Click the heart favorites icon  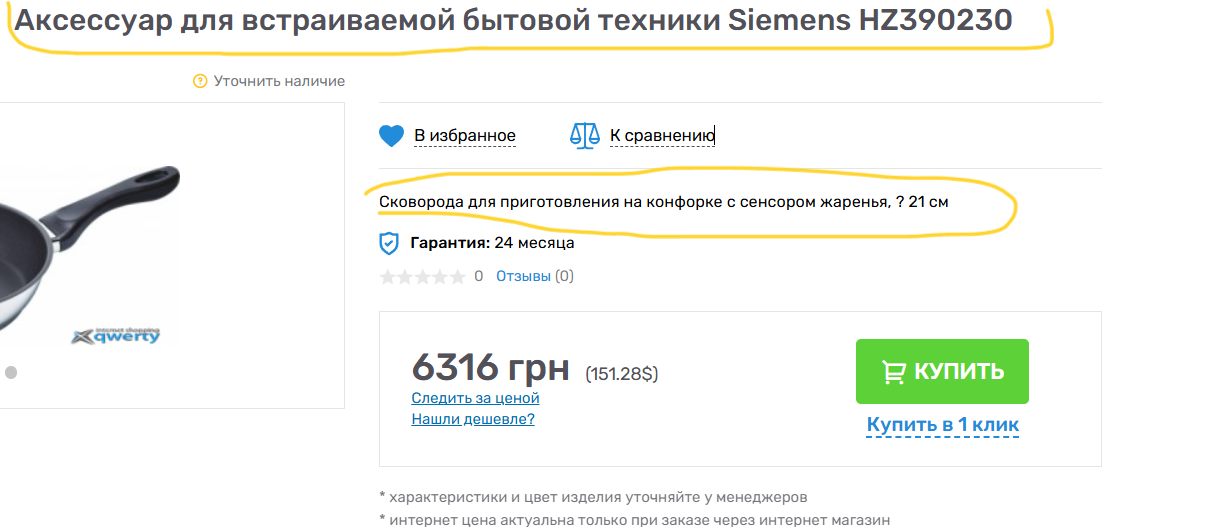(391, 136)
